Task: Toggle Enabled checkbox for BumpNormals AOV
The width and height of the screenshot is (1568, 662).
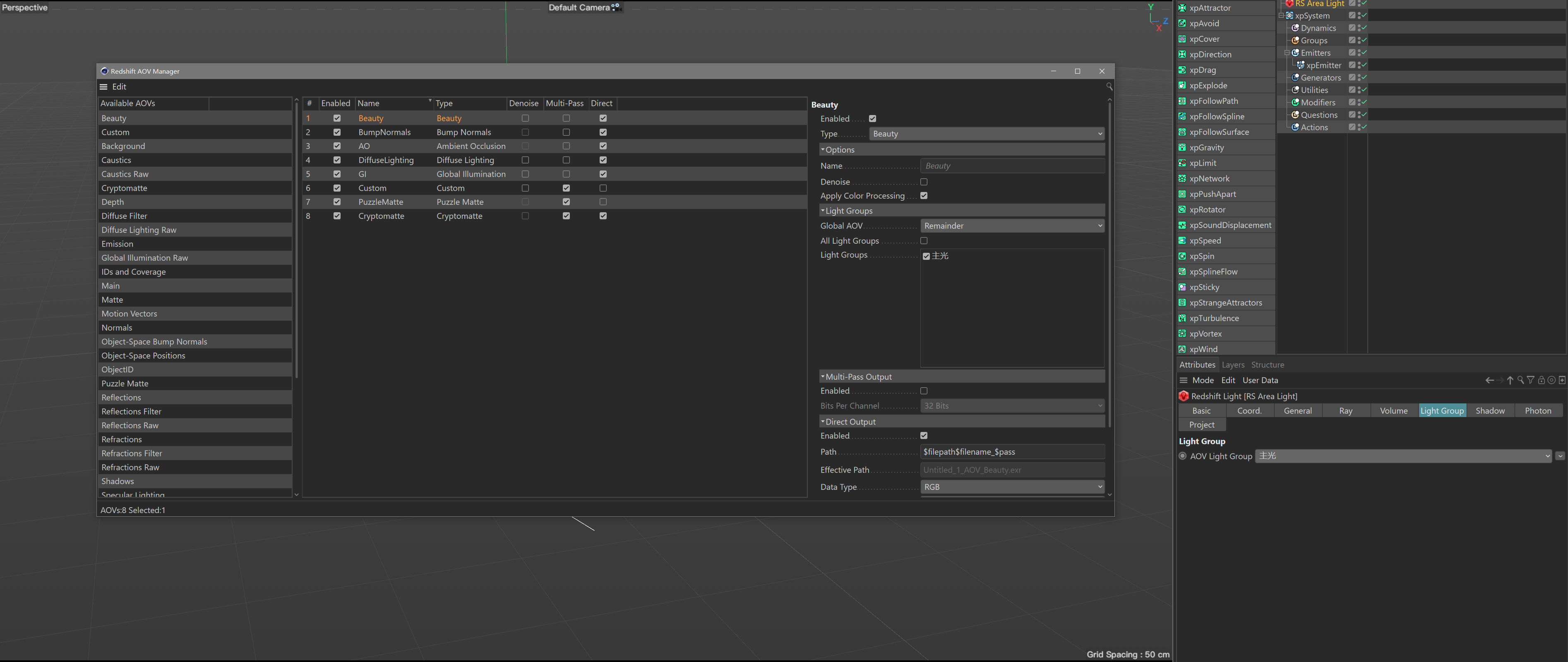Action: [x=336, y=132]
